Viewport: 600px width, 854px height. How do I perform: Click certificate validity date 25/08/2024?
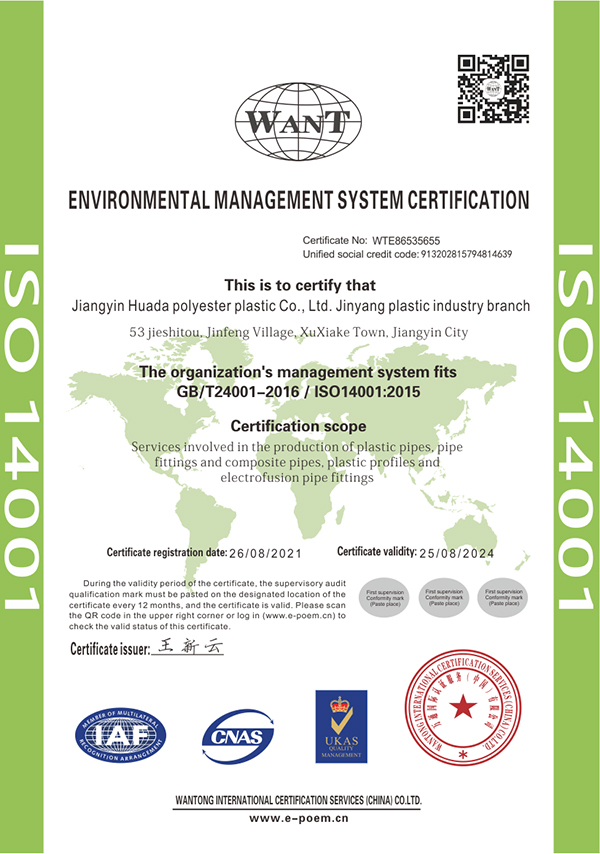click(x=457, y=553)
